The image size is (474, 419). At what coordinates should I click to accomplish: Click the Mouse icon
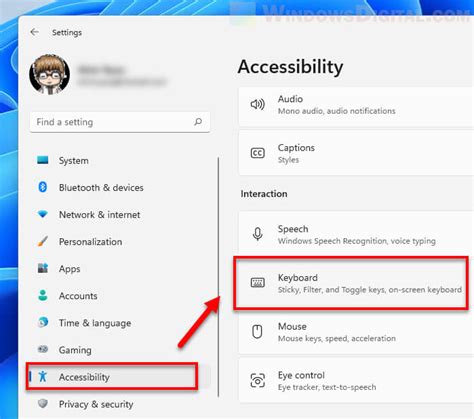tap(257, 332)
